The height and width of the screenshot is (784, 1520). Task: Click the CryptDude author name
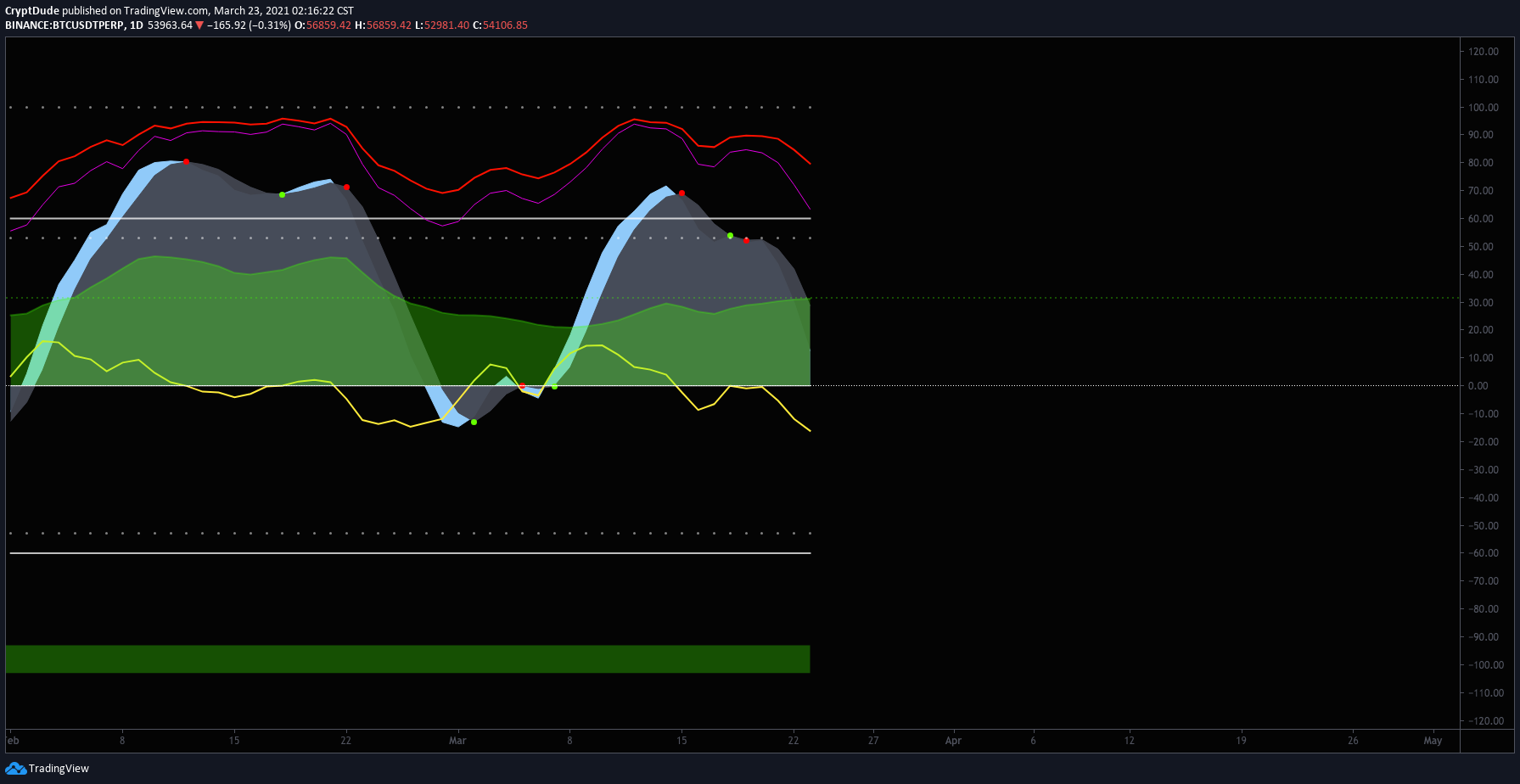click(32, 11)
